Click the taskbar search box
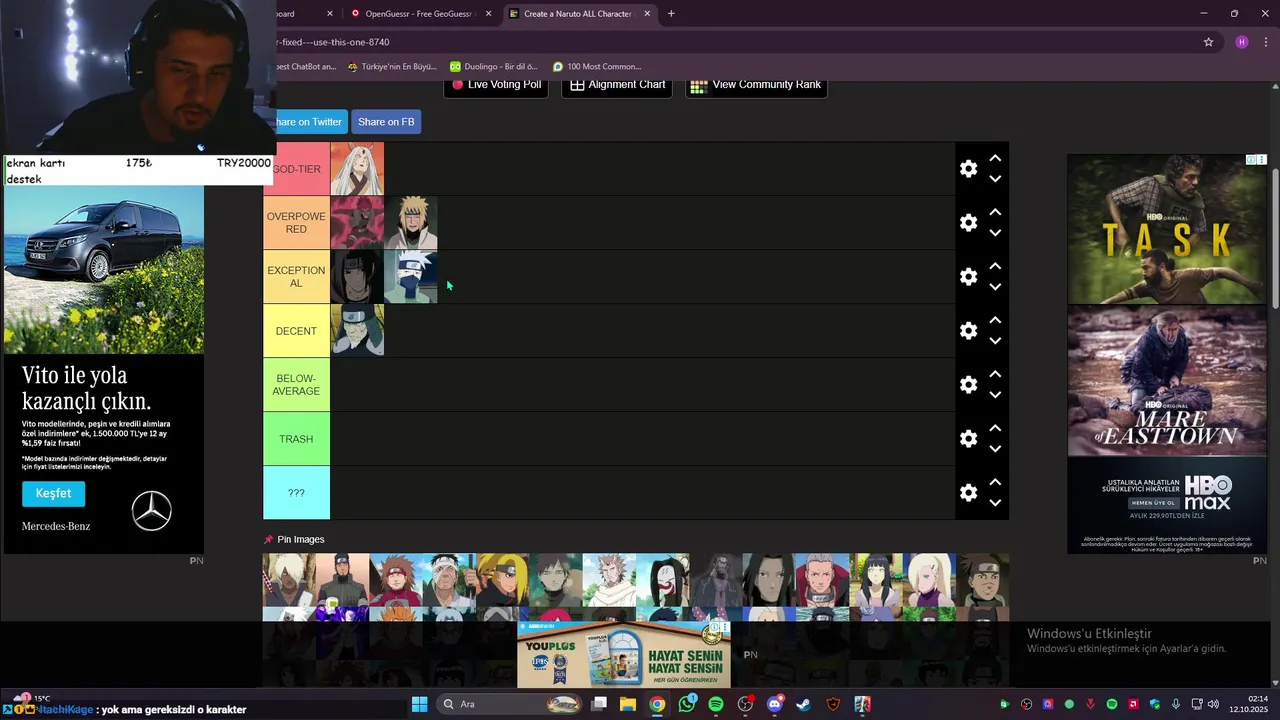Viewport: 1280px width, 720px height. [510, 704]
